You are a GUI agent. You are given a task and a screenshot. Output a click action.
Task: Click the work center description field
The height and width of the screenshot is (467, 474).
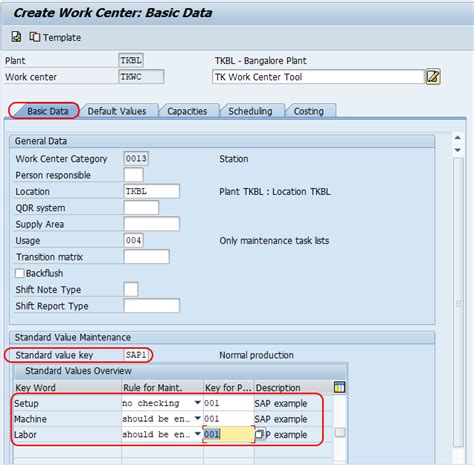pos(318,77)
